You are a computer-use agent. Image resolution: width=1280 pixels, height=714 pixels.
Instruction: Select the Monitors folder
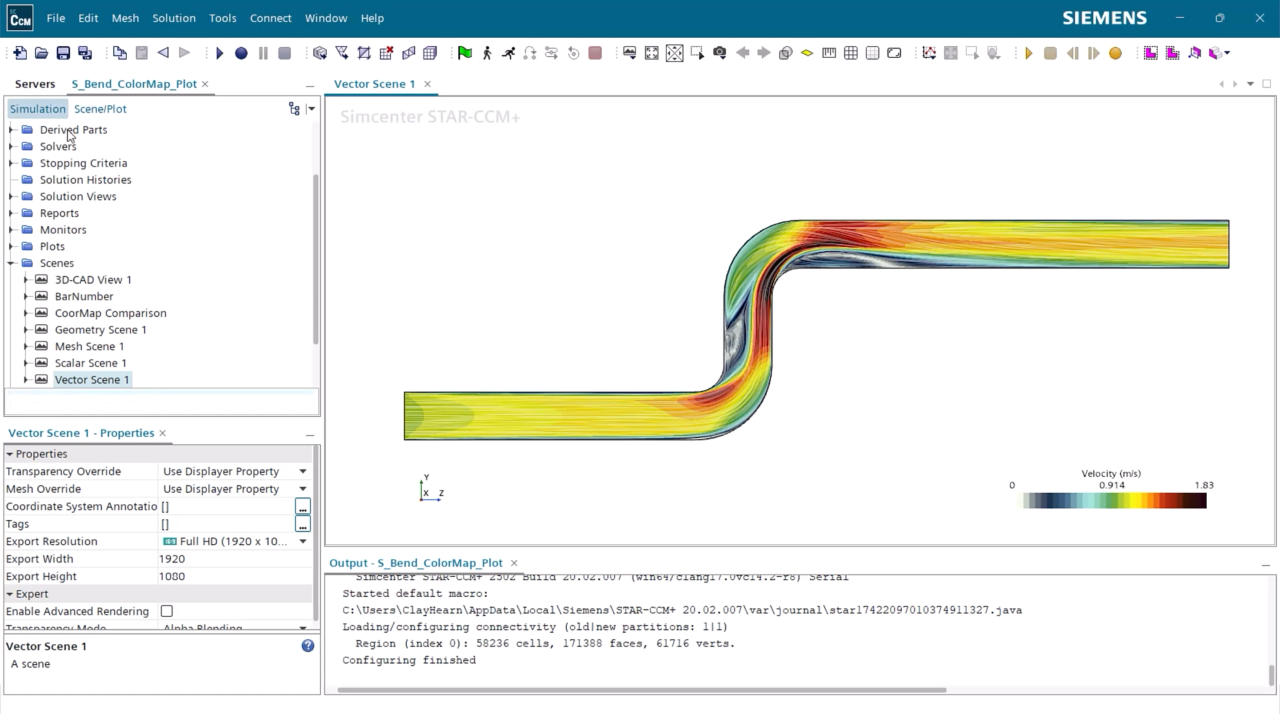[x=62, y=230]
